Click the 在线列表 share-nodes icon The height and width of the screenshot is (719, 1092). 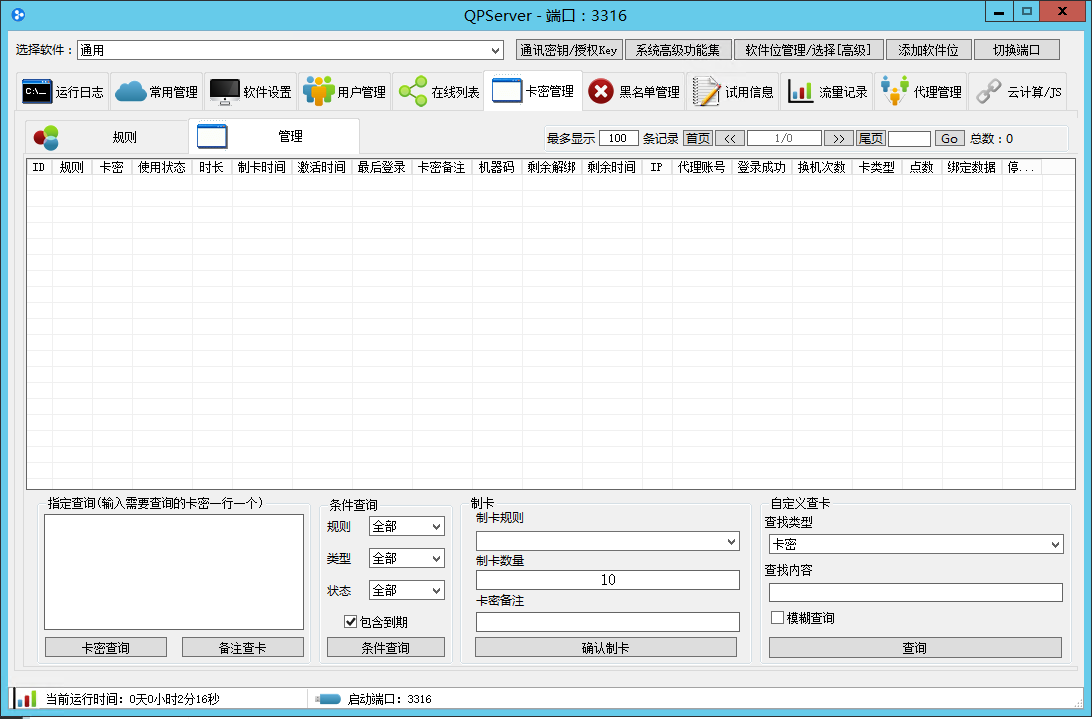[x=412, y=92]
